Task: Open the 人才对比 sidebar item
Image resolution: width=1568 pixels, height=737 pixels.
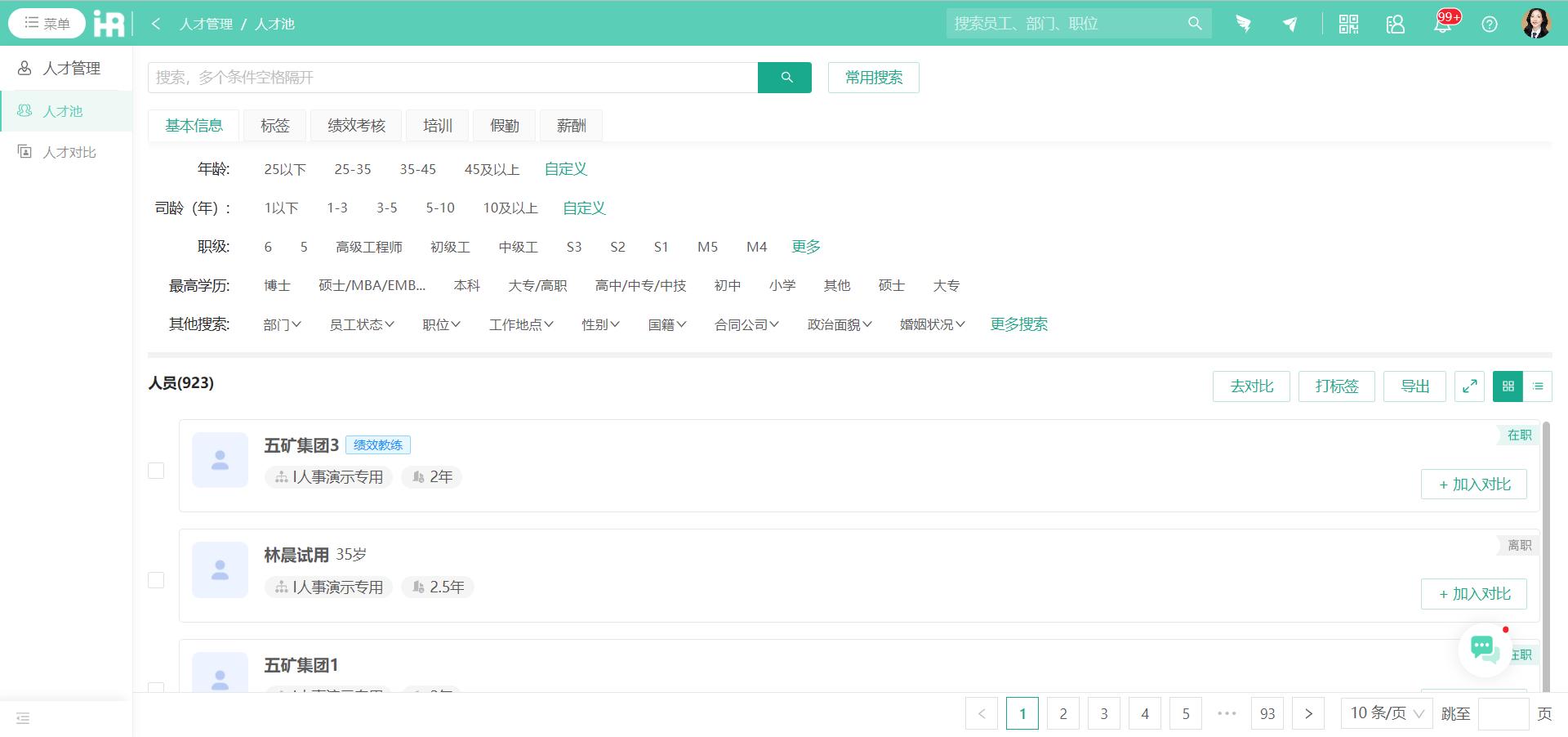Action: coord(69,151)
